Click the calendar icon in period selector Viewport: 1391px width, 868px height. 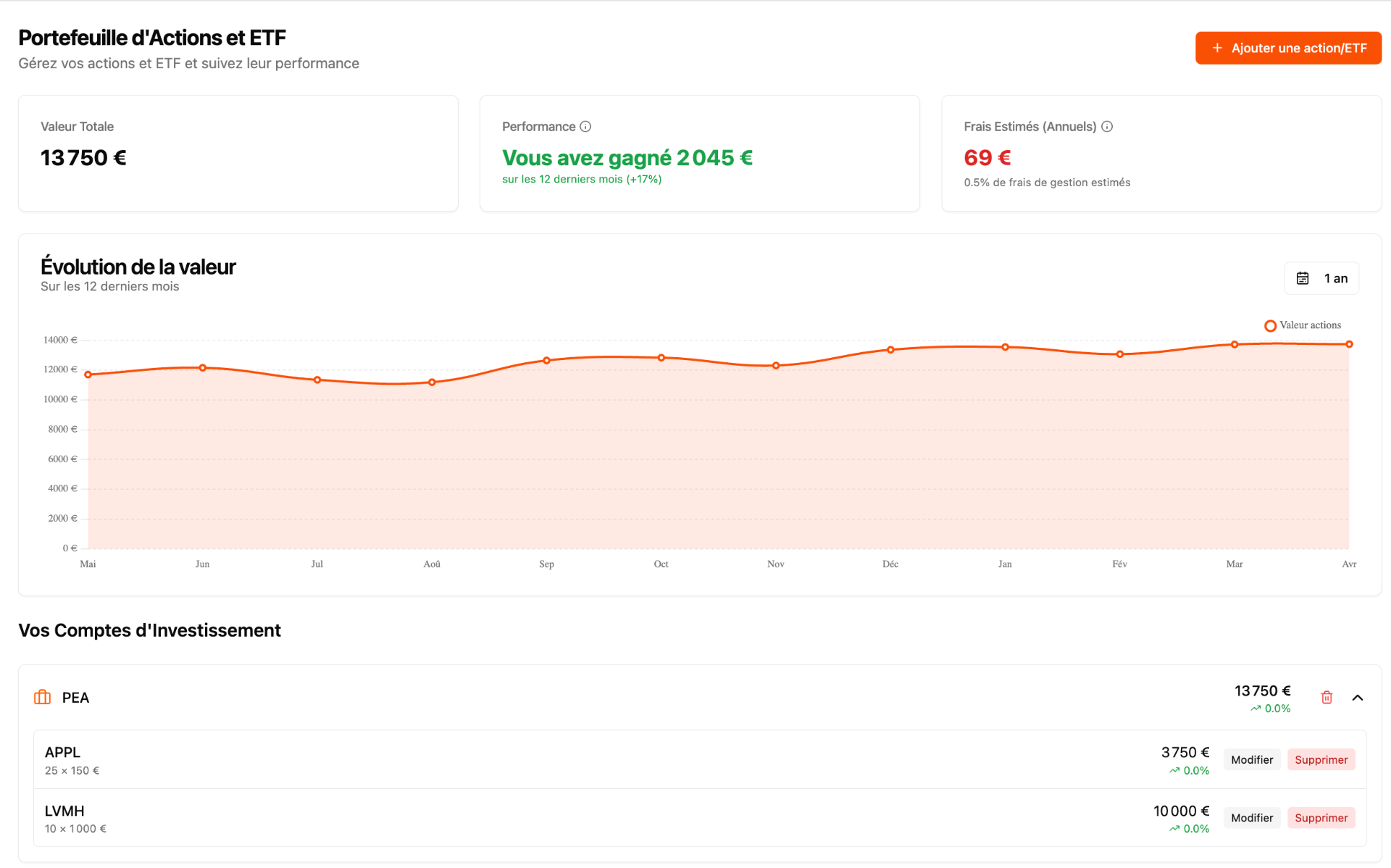(1303, 278)
